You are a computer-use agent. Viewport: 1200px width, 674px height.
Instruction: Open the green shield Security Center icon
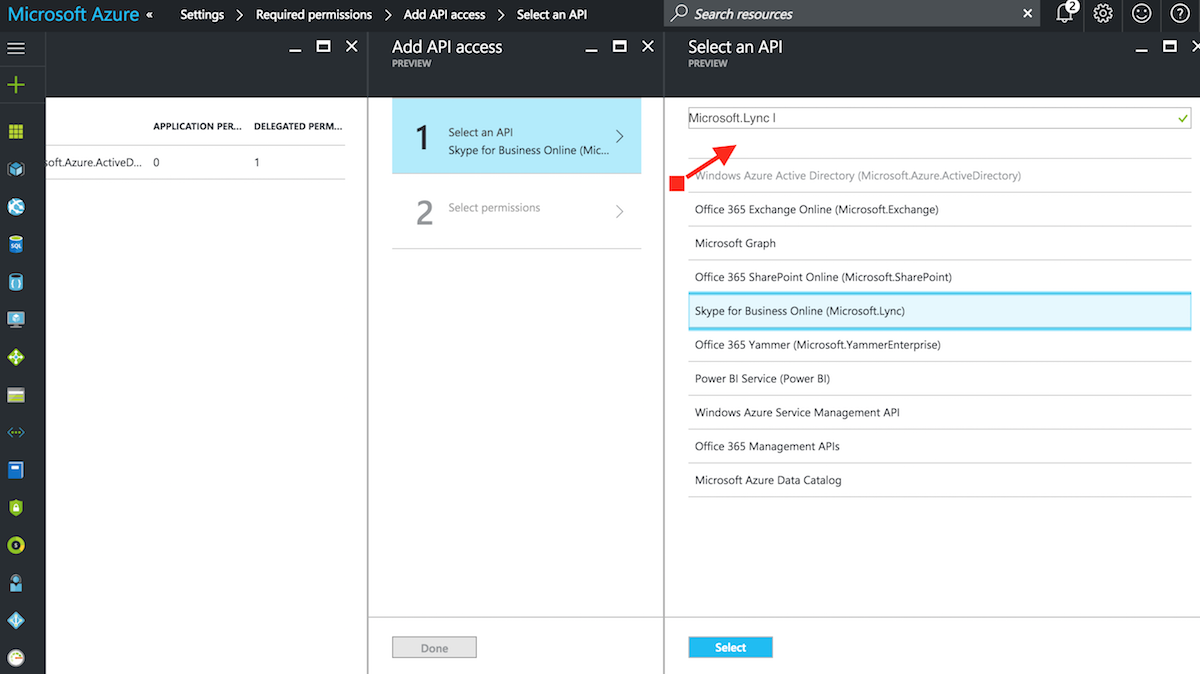tap(16, 508)
